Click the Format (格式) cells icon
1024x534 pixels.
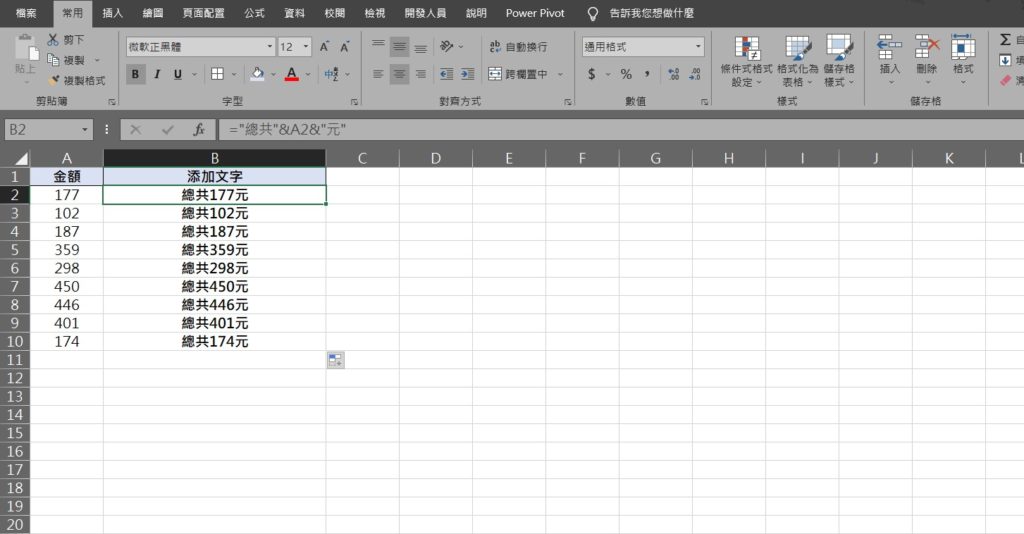963,47
